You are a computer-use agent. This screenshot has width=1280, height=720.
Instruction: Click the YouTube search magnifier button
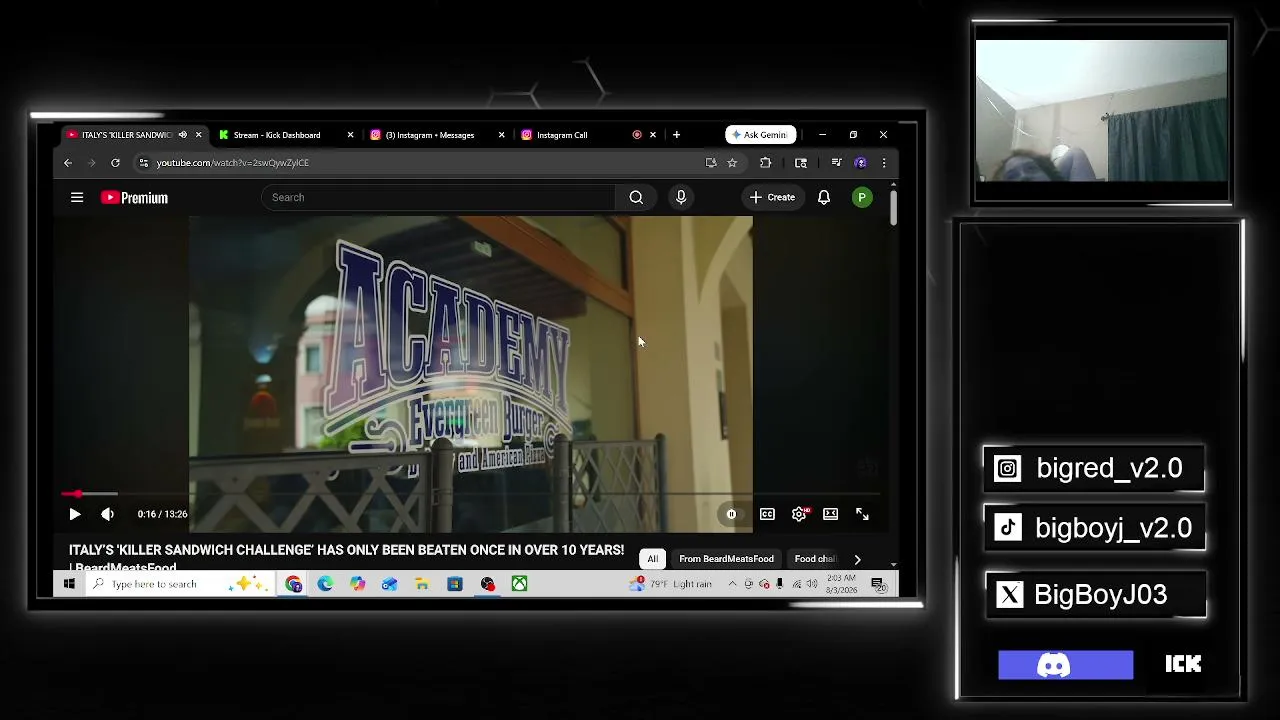click(636, 197)
